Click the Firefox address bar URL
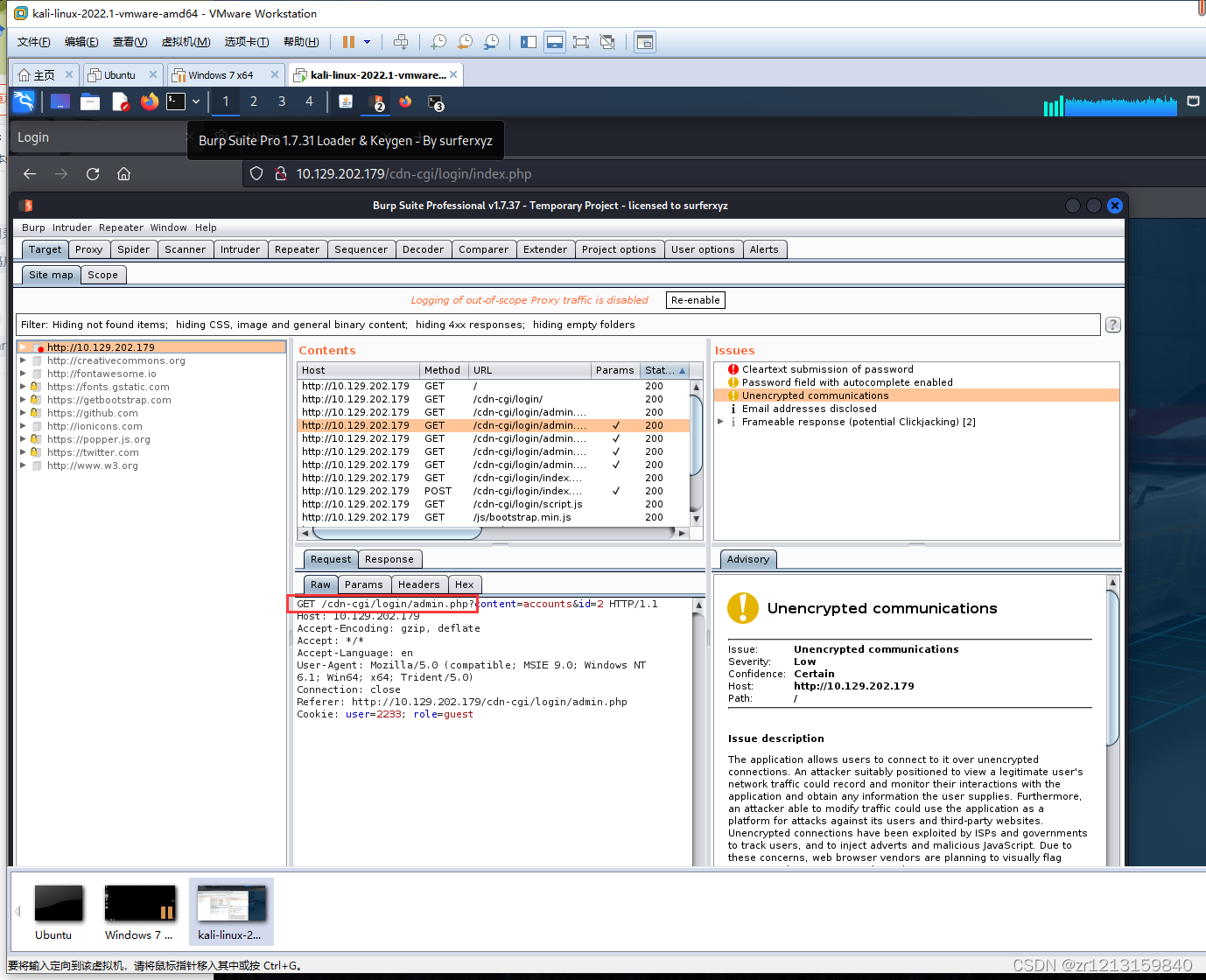Image resolution: width=1206 pixels, height=980 pixels. coord(414,174)
